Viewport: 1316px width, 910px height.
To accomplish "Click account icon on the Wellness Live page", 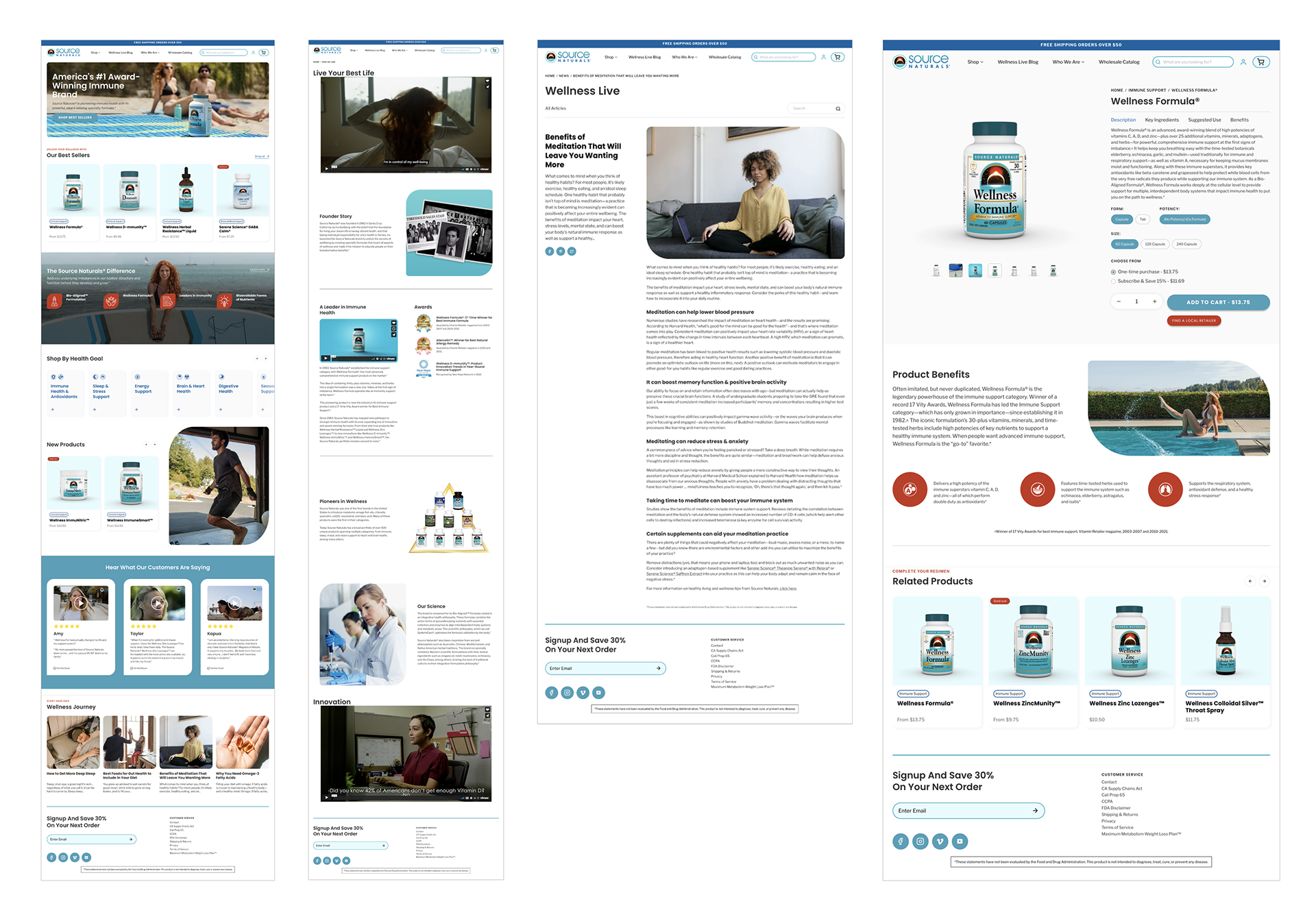I will click(823, 57).
